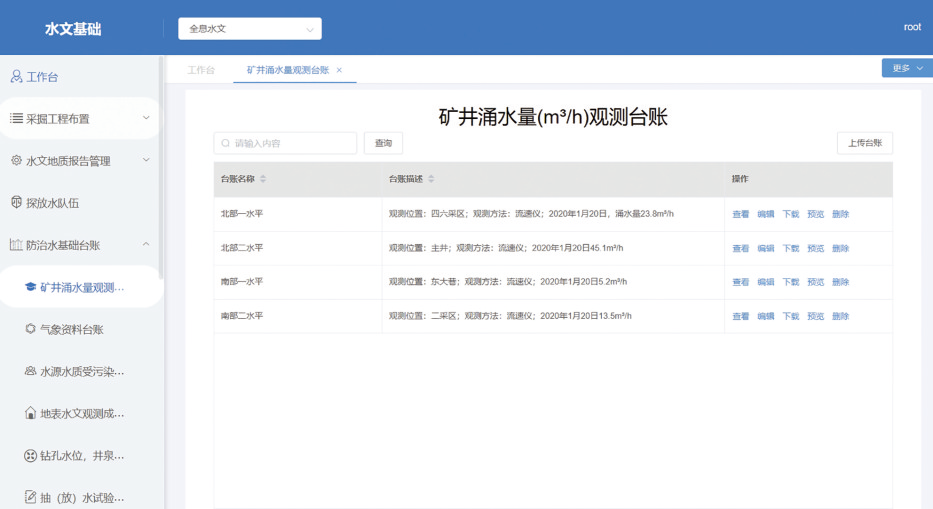Image resolution: width=933 pixels, height=509 pixels.
Task: Click 查看 for 北部一水平 row
Action: 740,214
